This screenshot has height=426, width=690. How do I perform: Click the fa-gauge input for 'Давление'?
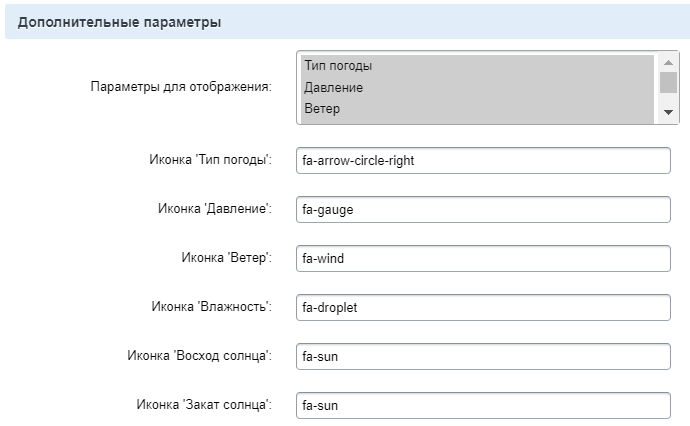click(x=483, y=210)
